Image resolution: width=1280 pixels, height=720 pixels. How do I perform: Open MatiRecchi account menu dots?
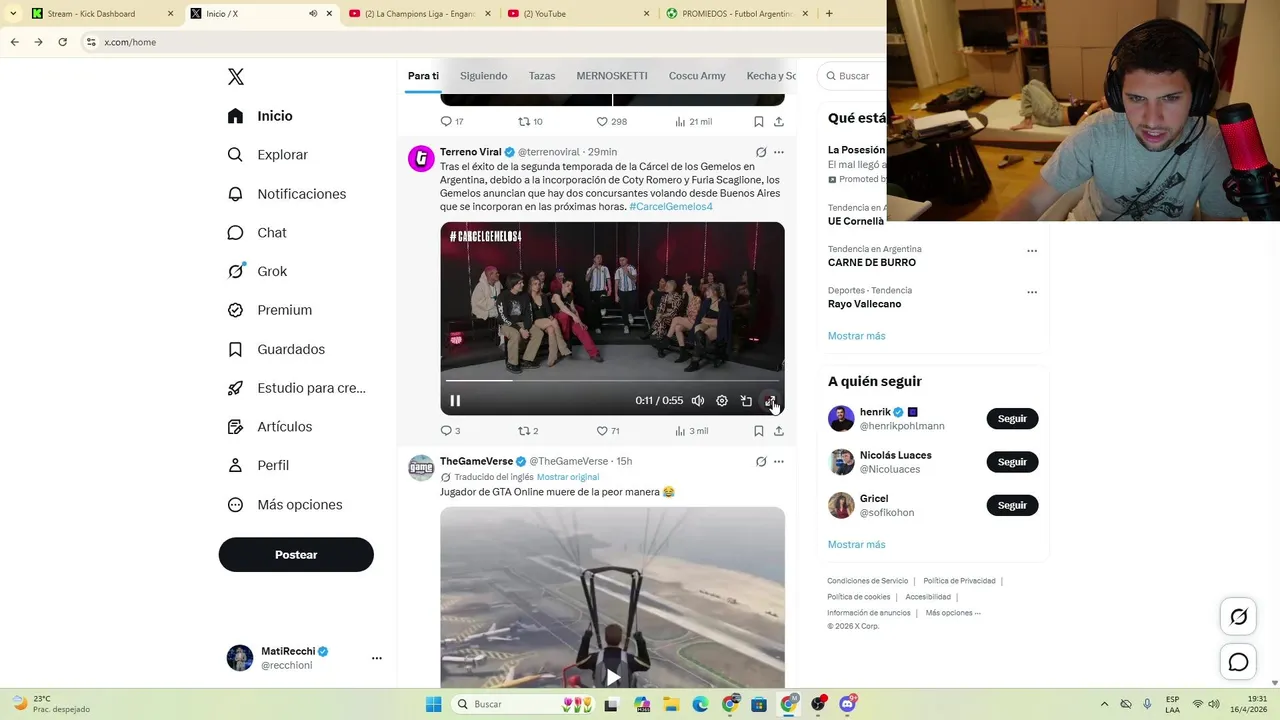(377, 658)
